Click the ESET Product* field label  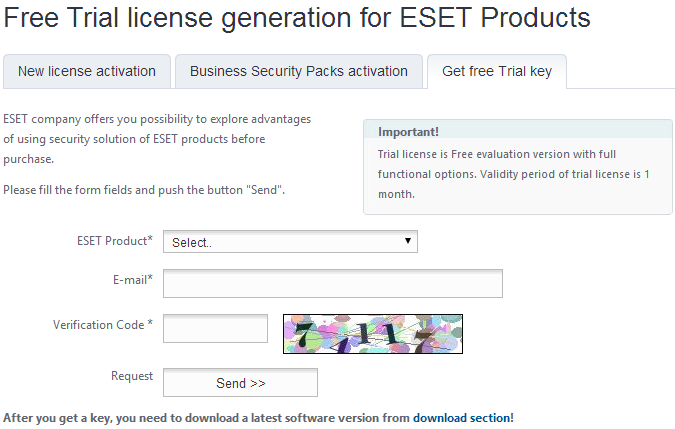coord(115,241)
